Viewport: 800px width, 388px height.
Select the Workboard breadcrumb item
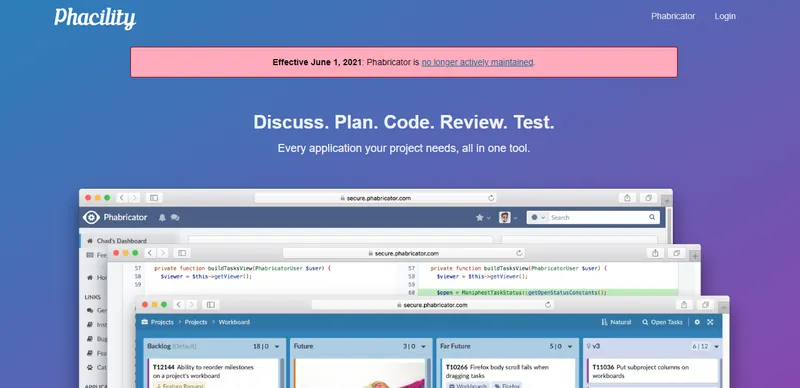tap(234, 322)
